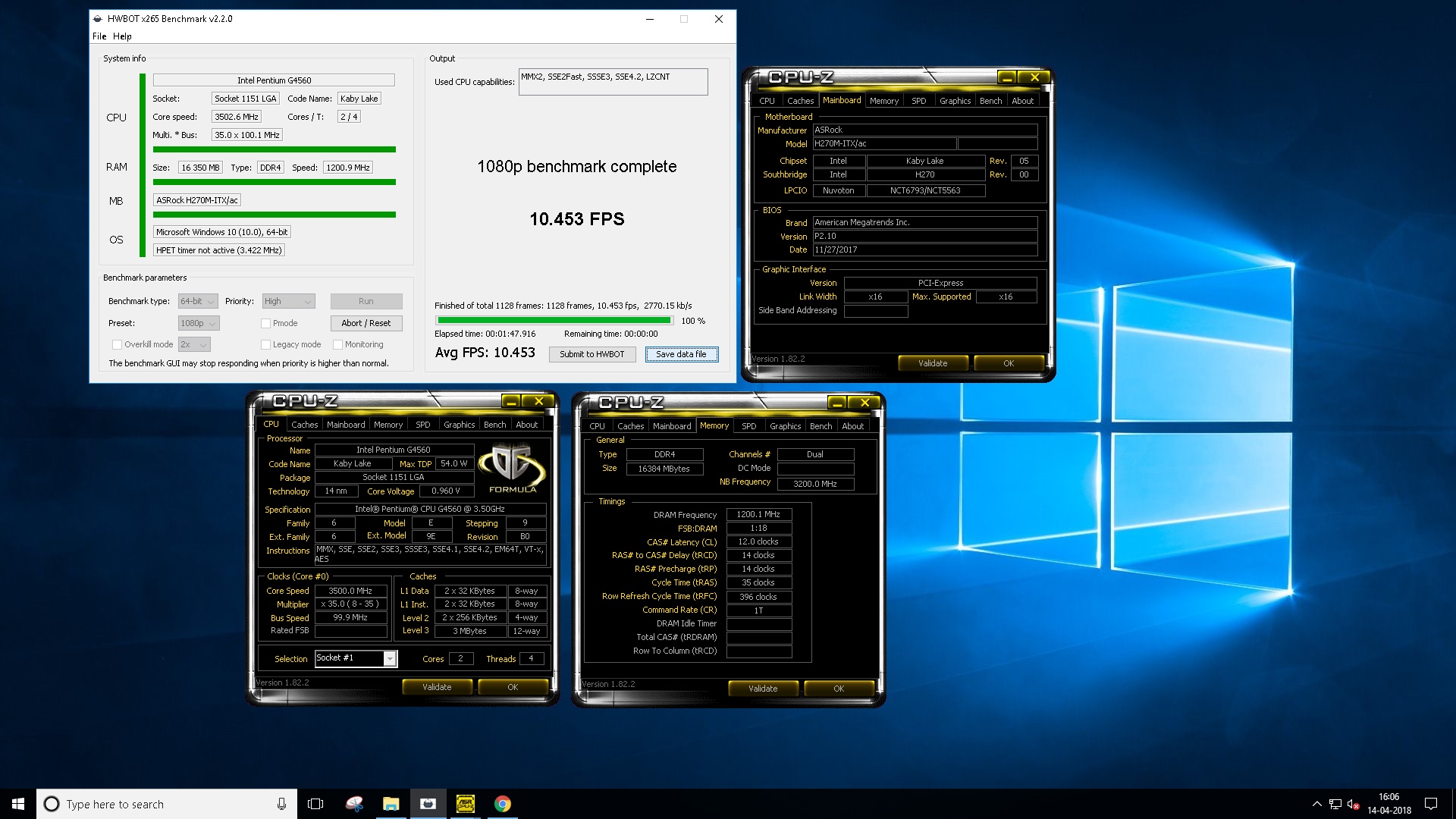1456x819 pixels.
Task: Open Graphics tab in CPU window
Action: click(459, 425)
